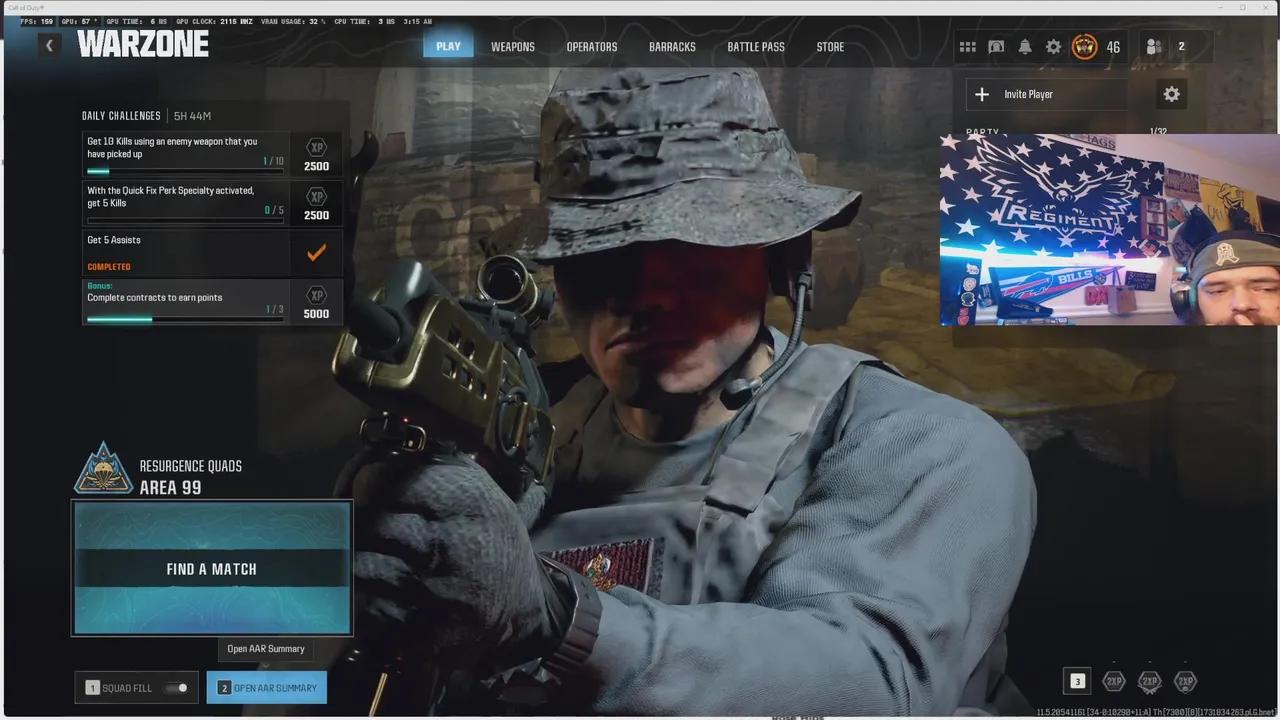The width and height of the screenshot is (1280, 720).
Task: Click the bonus contracts progress bar
Action: [185, 319]
